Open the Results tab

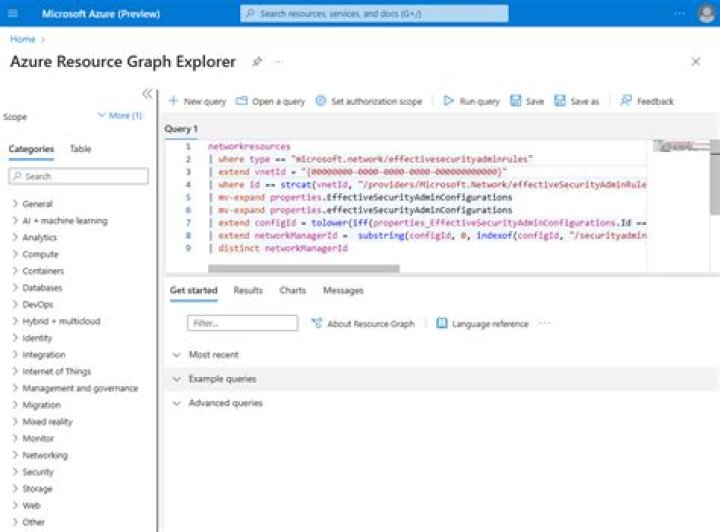pyautogui.click(x=248, y=291)
